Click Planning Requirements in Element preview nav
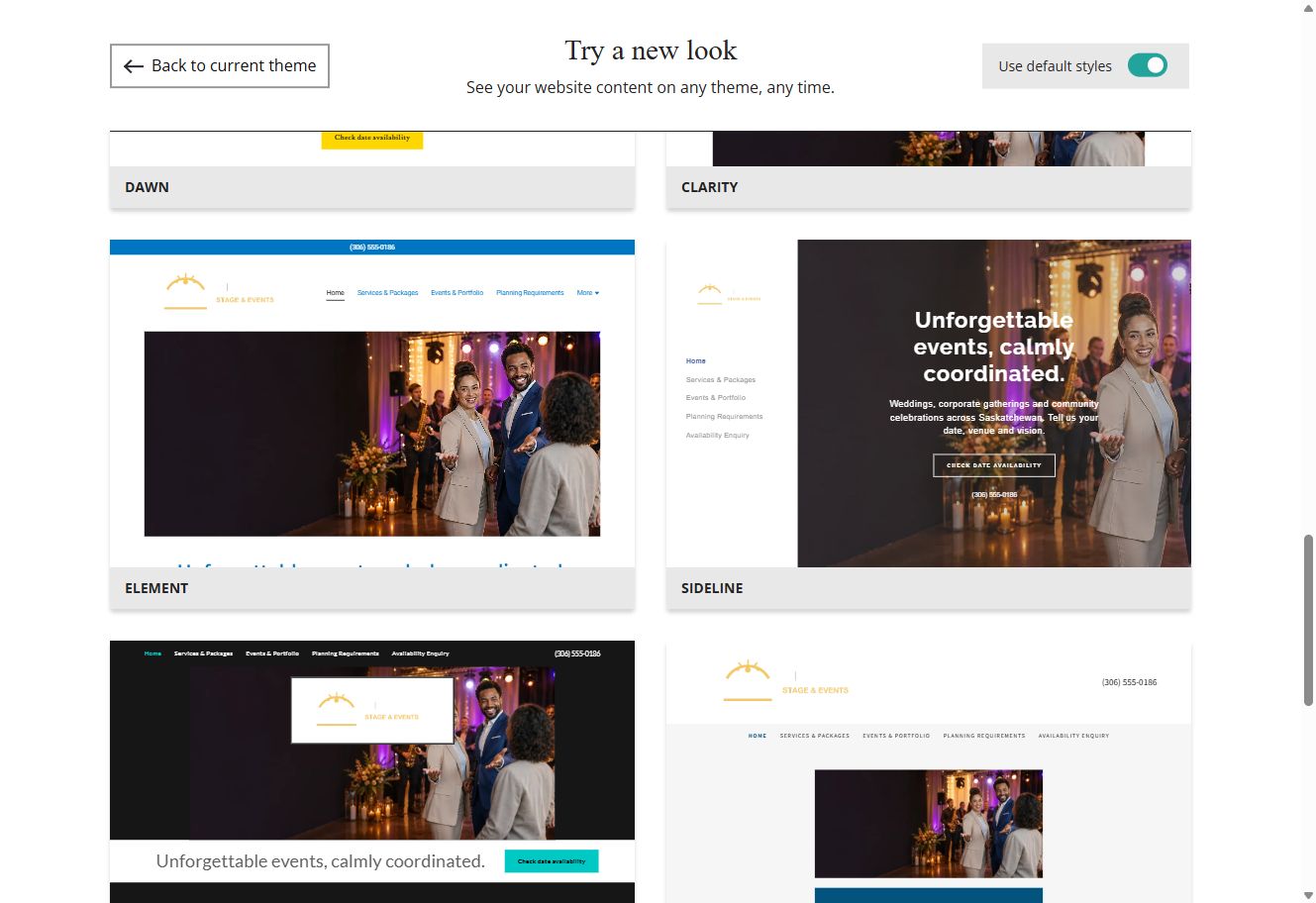Viewport: 1316px width, 903px height. (x=530, y=293)
